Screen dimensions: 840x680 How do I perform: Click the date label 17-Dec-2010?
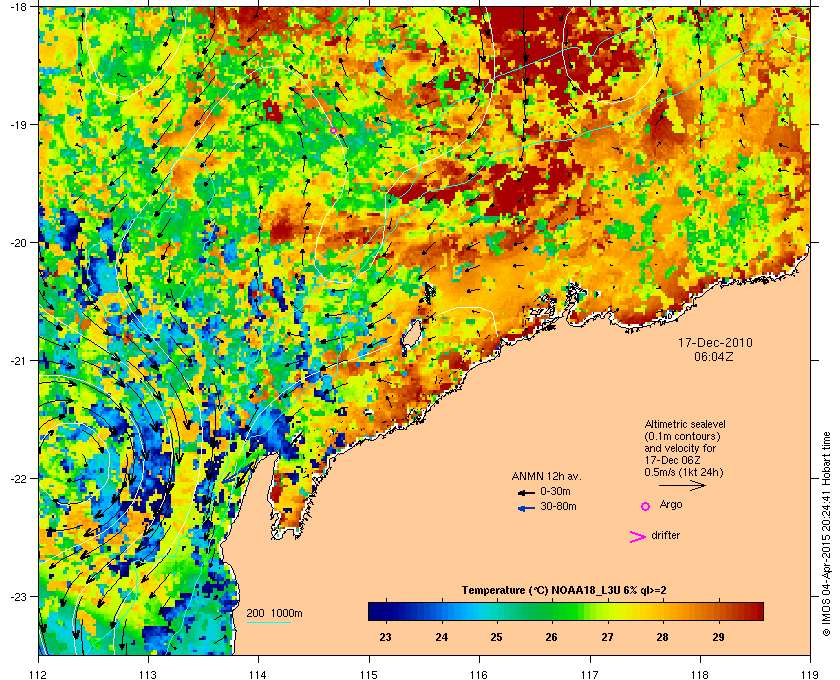[715, 343]
